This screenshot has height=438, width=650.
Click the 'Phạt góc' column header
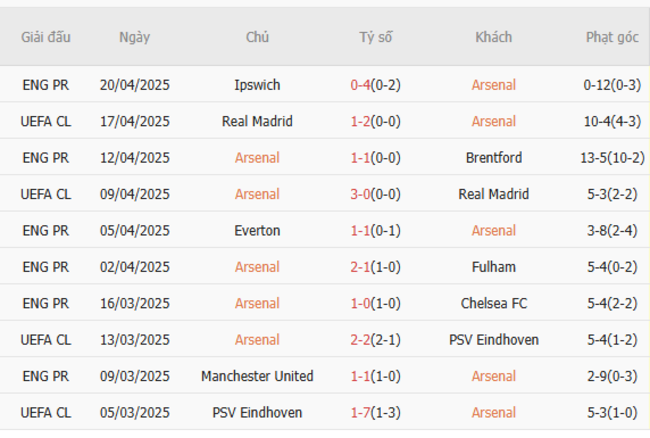(612, 38)
